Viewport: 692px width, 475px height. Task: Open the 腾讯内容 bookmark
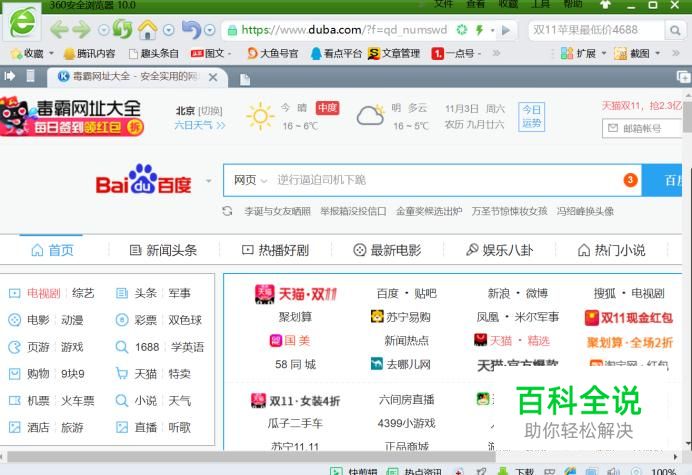coord(89,53)
